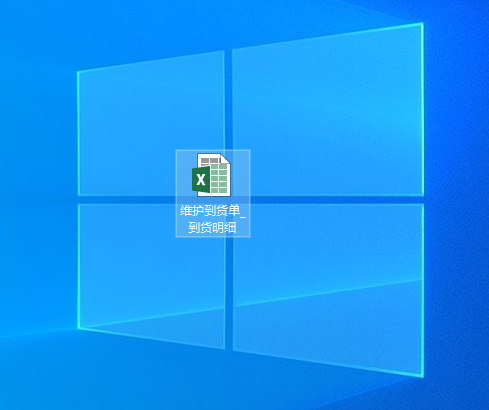The height and width of the screenshot is (410, 489).
Task: Click the folded page corner of Excel icon
Action: coord(226,158)
